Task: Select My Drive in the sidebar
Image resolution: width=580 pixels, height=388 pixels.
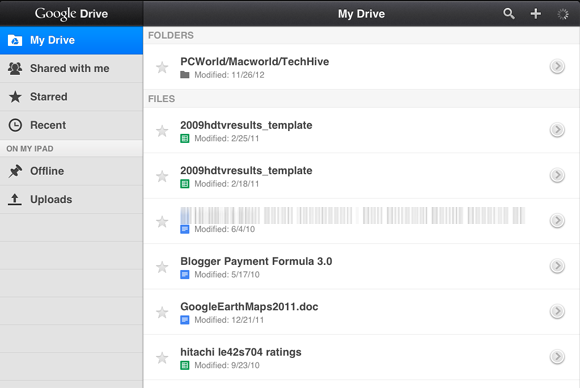Action: point(71,40)
